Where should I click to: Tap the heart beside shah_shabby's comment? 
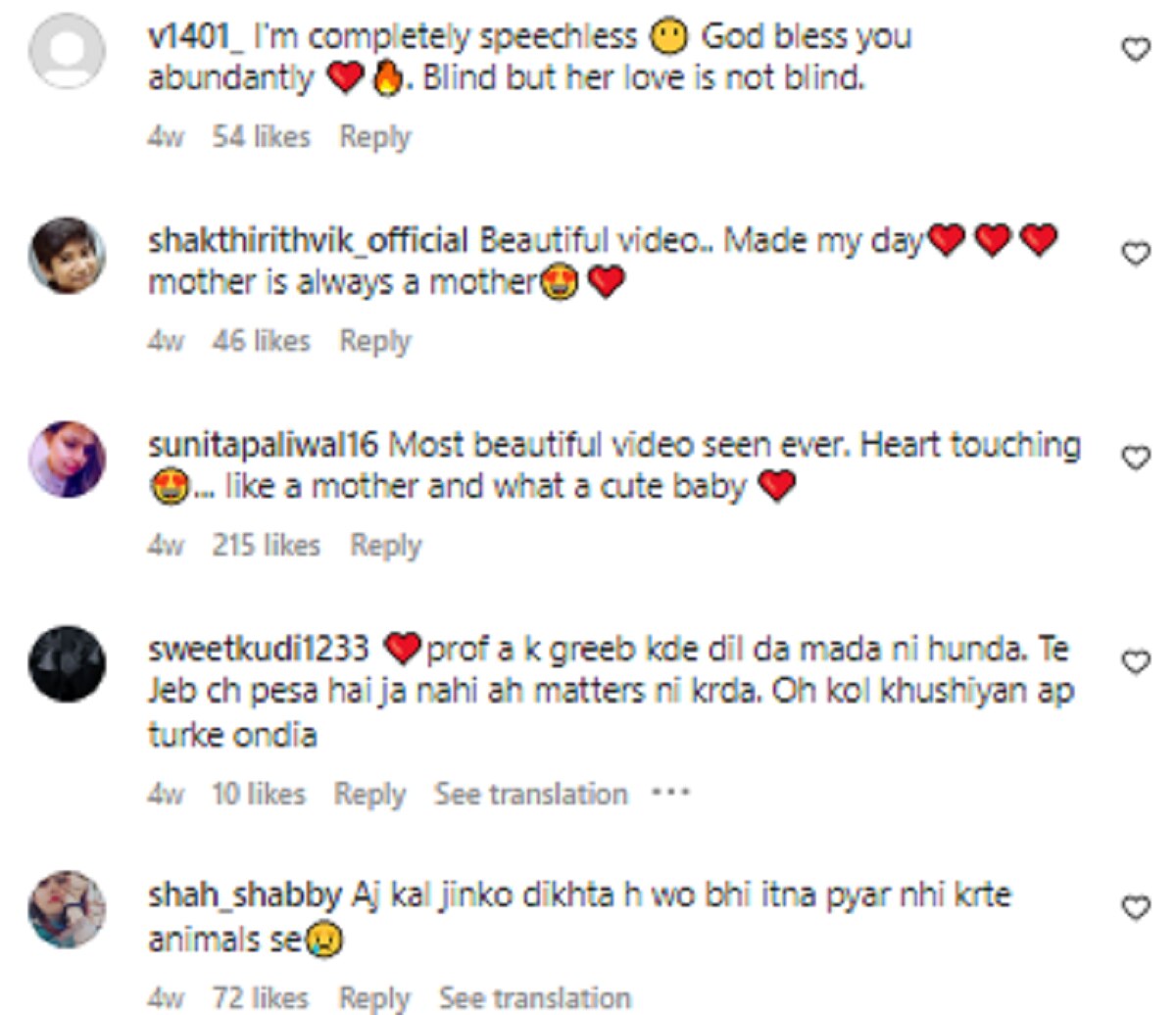pos(1135,908)
